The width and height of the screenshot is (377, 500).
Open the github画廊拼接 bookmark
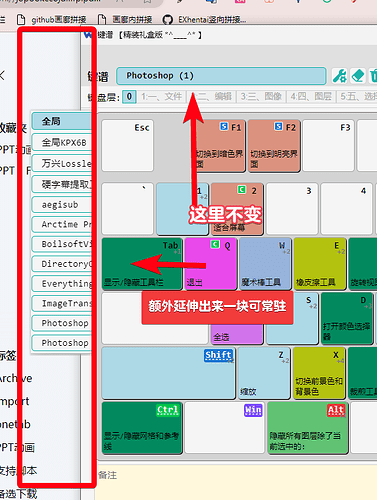coord(52,20)
